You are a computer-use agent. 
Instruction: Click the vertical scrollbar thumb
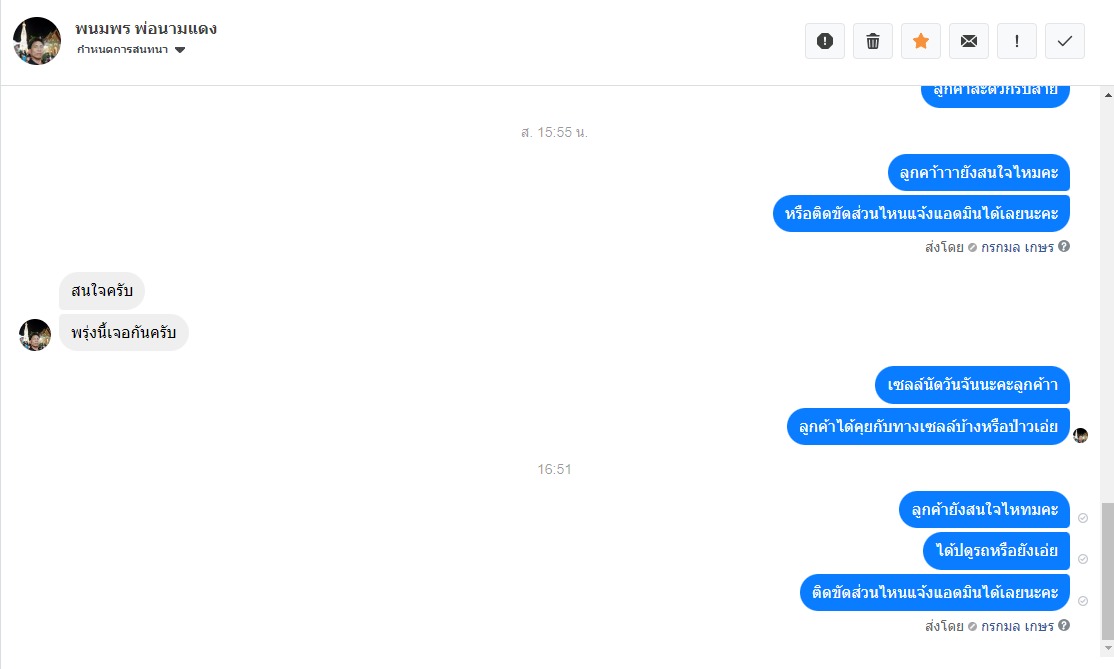[x=1108, y=571]
